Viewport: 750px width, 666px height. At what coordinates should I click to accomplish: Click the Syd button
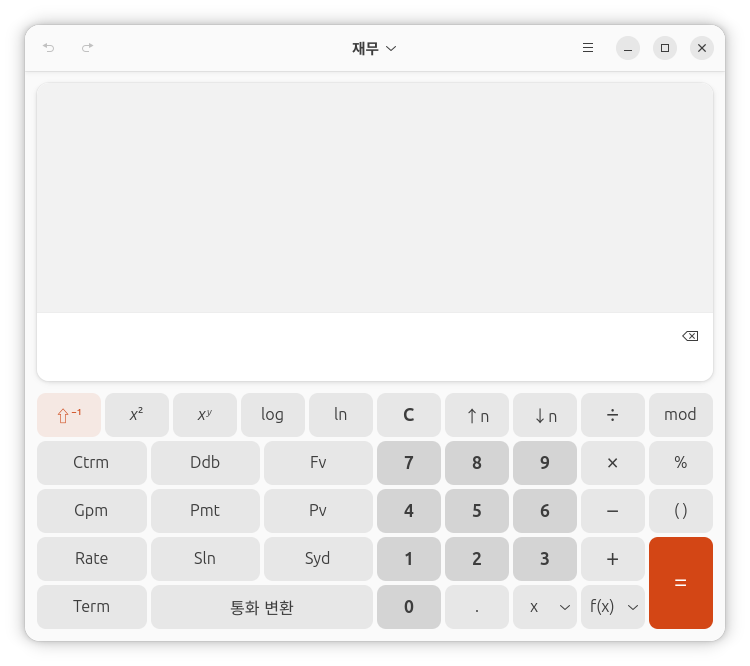tap(318, 558)
